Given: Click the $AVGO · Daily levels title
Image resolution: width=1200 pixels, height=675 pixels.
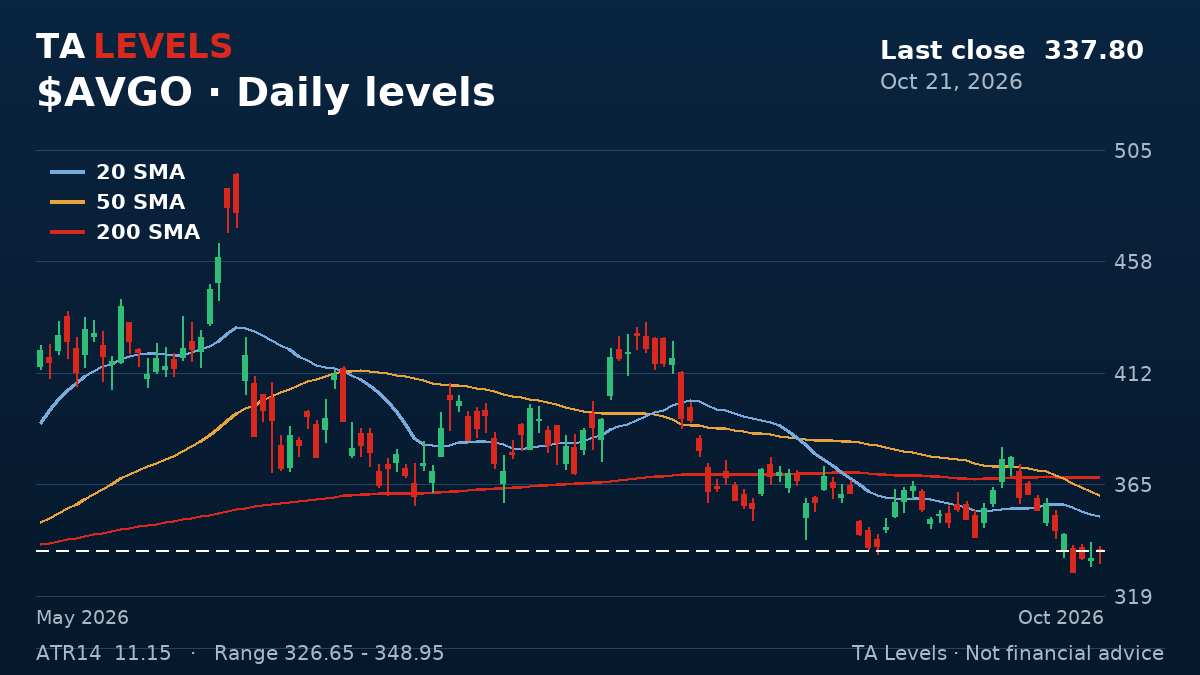Looking at the screenshot, I should 266,94.
